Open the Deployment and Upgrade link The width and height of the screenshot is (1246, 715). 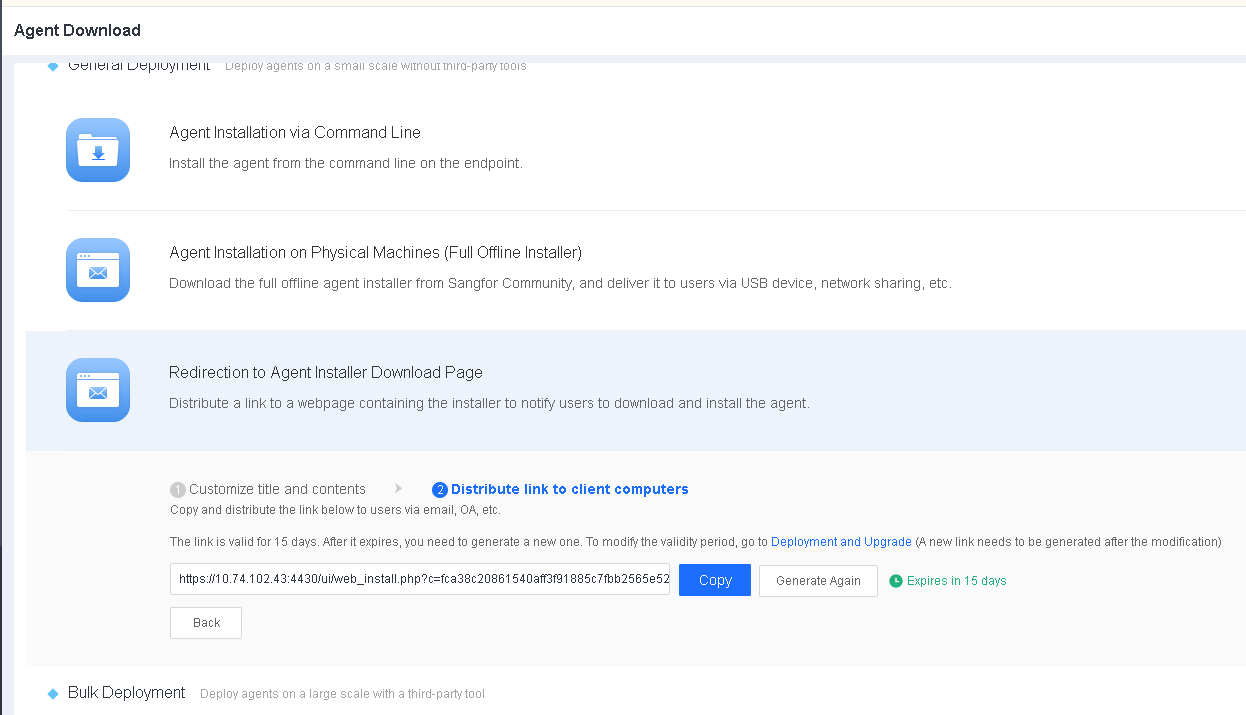click(841, 542)
